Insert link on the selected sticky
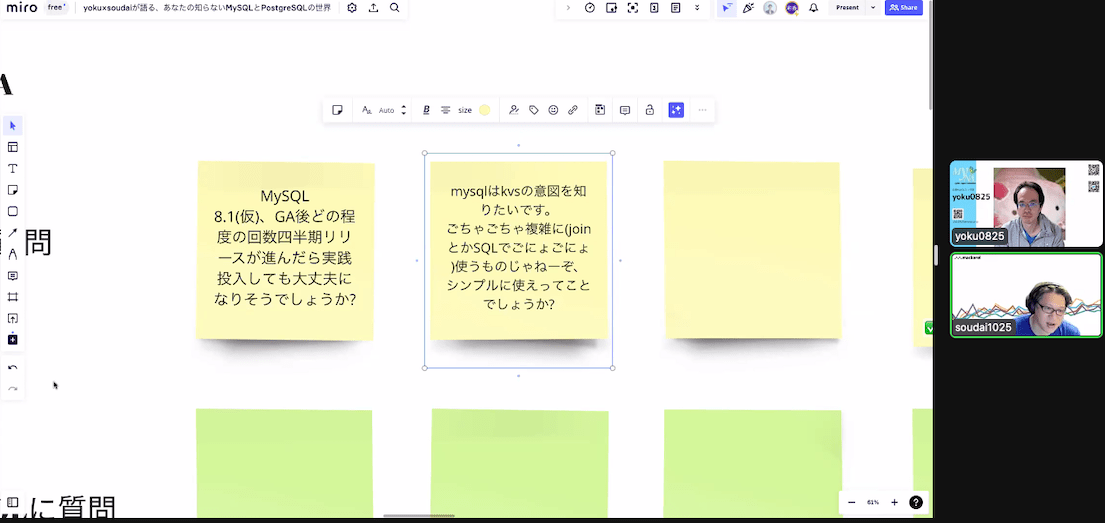The image size is (1105, 523). [573, 110]
